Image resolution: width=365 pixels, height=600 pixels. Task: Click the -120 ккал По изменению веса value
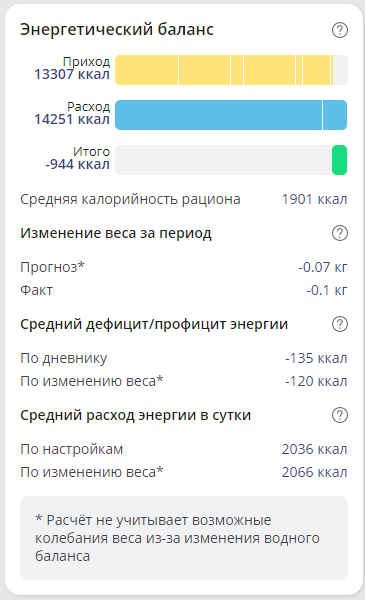pyautogui.click(x=316, y=381)
